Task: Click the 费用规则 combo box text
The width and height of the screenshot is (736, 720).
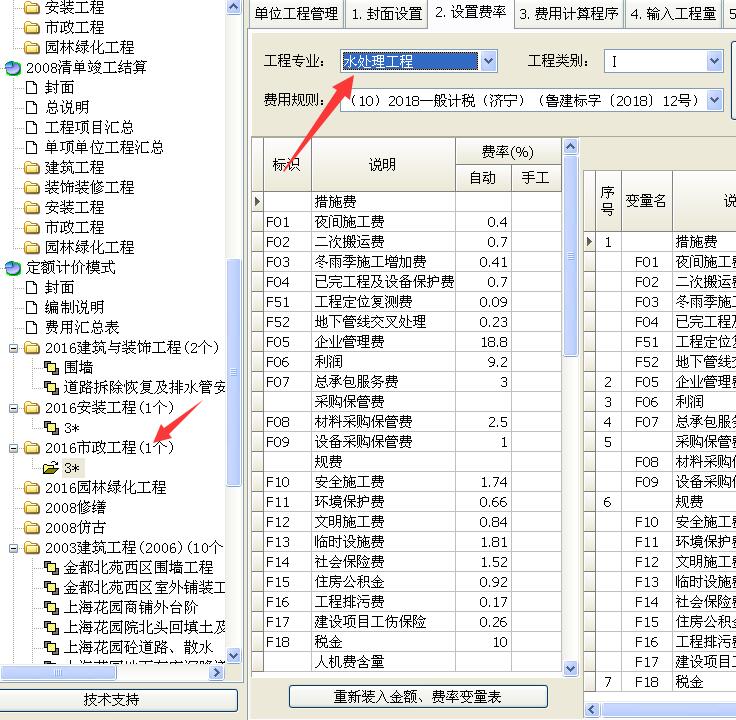Action: pyautogui.click(x=523, y=100)
